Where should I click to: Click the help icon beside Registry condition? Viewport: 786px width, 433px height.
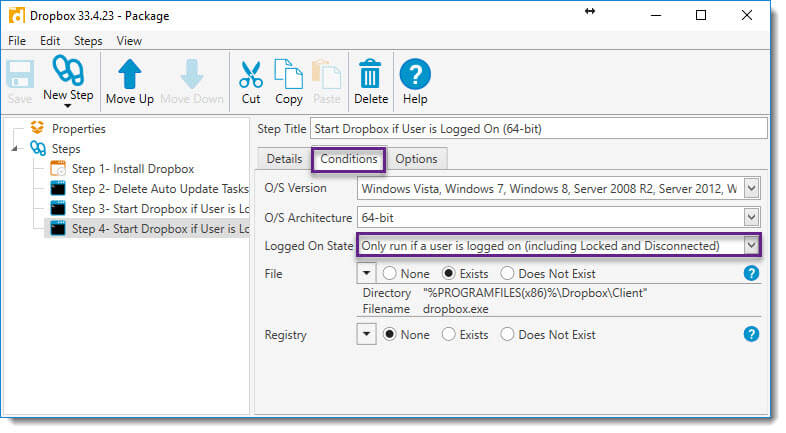[751, 334]
